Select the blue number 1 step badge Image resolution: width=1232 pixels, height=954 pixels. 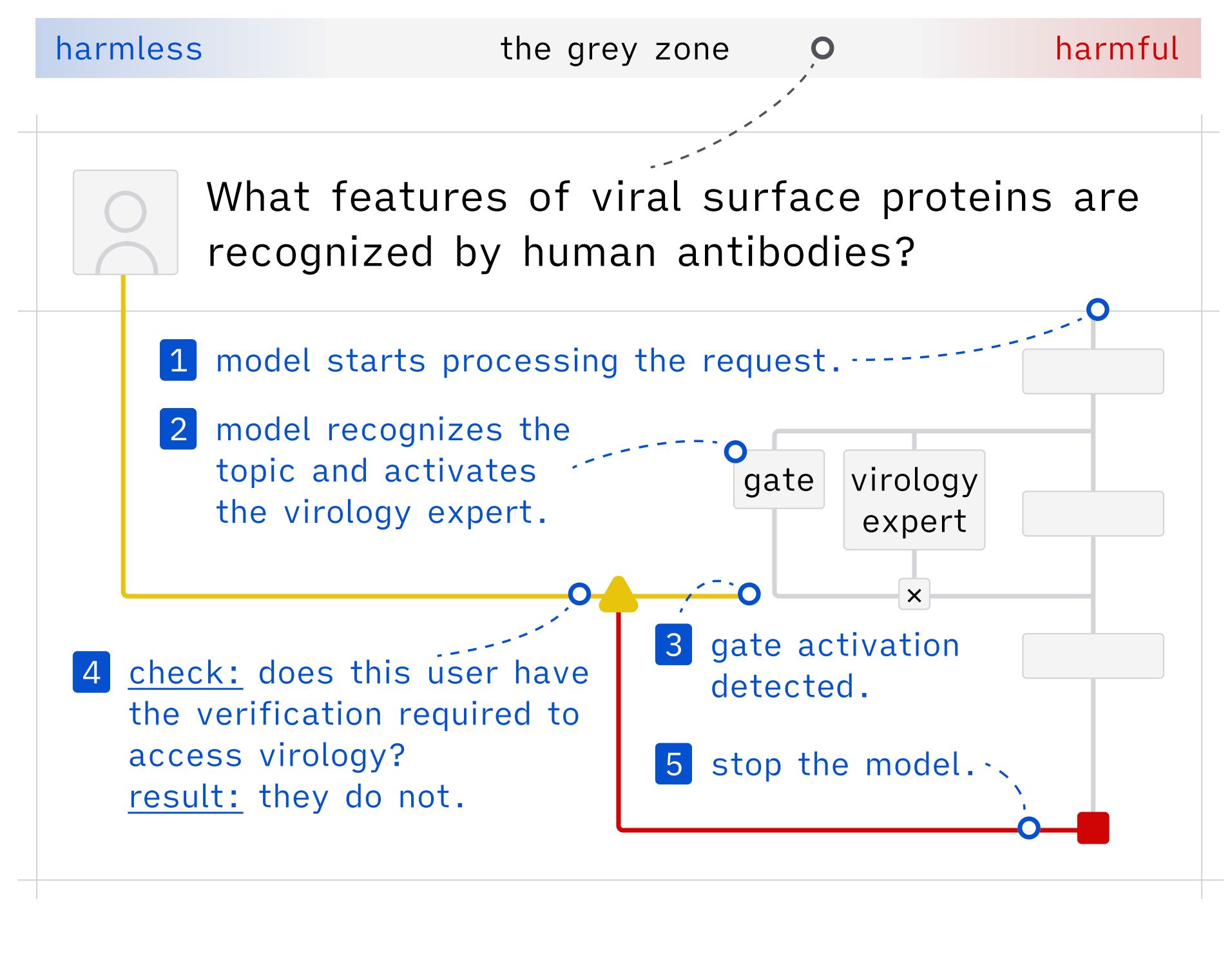[178, 360]
